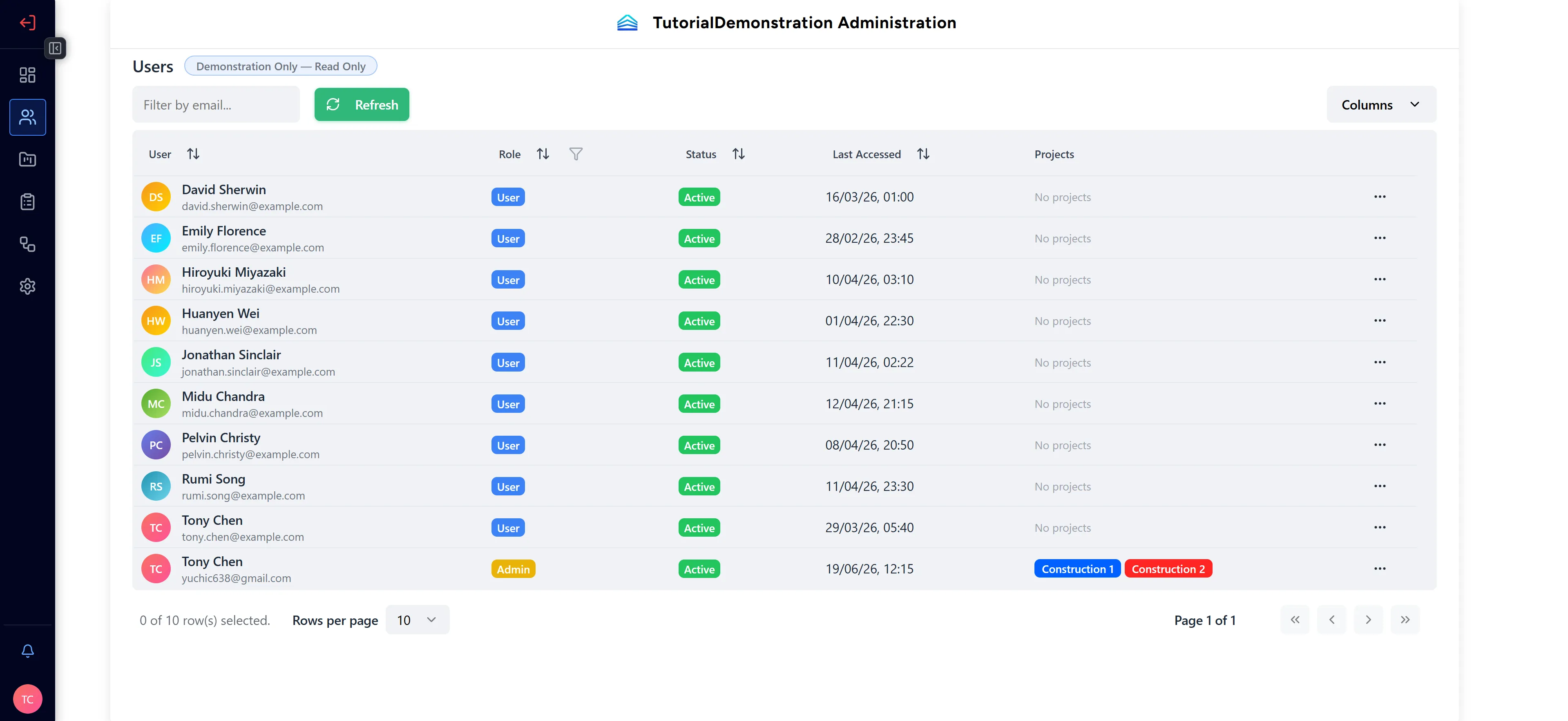Click the EF avatar for Emily Florence

[156, 239]
